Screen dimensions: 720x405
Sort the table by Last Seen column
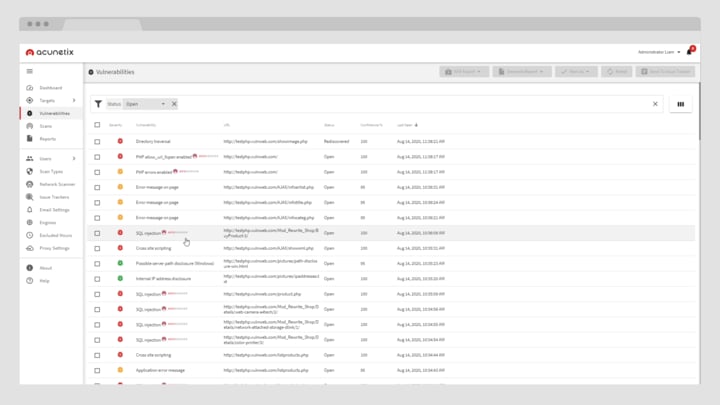[x=405, y=125]
